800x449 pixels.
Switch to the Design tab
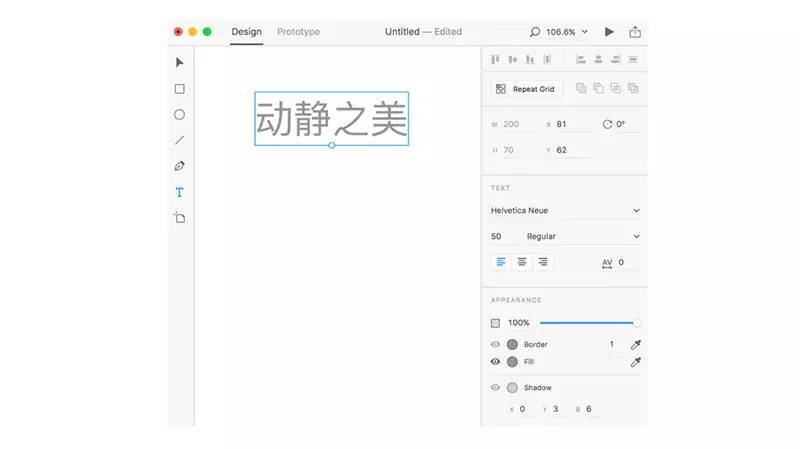246,32
